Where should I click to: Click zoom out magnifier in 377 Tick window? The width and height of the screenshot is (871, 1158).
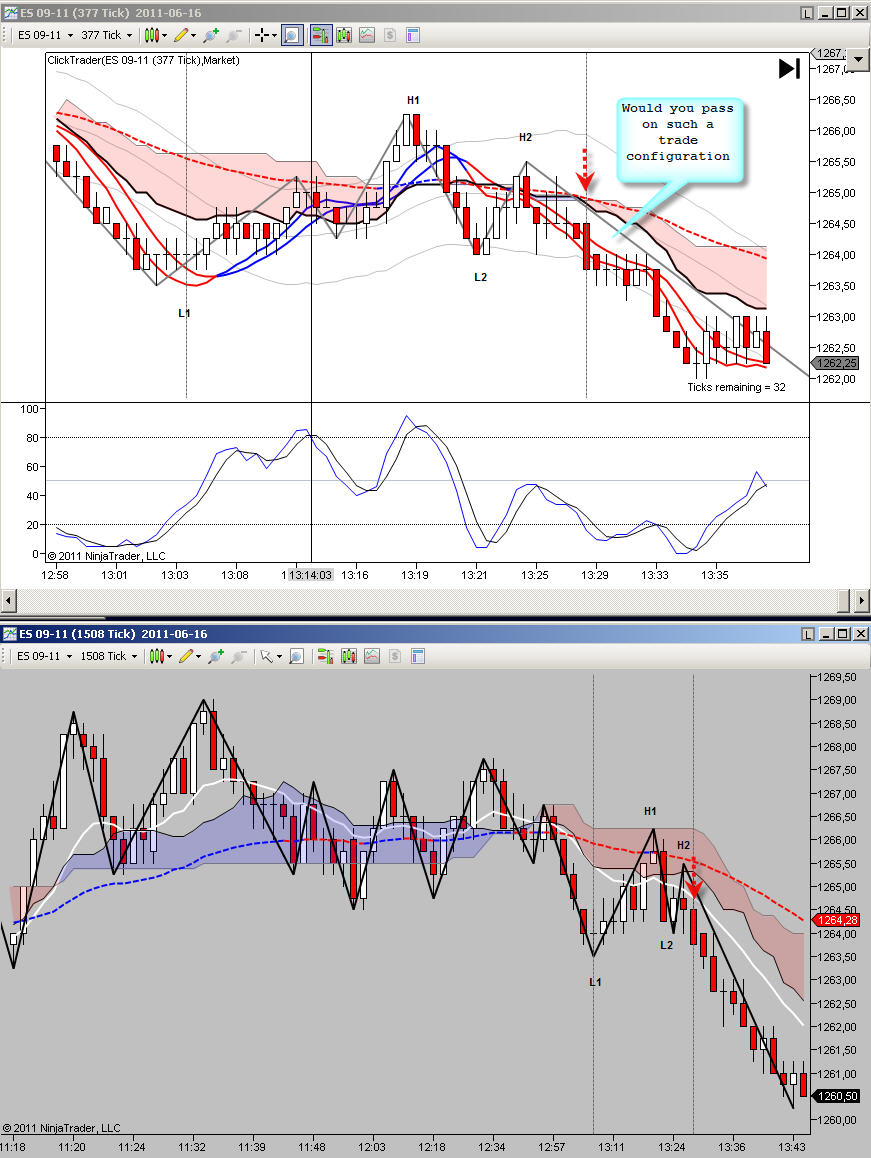pos(234,35)
